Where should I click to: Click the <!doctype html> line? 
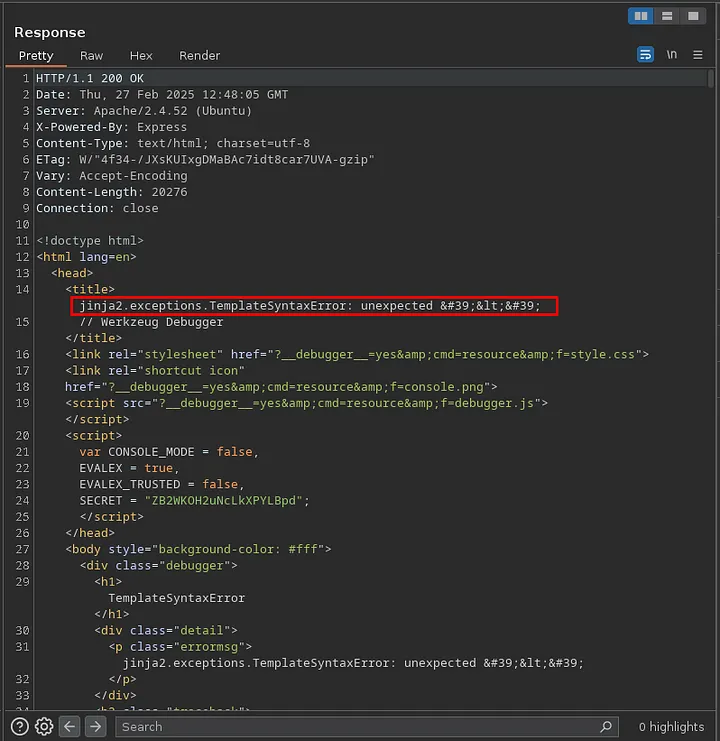pyautogui.click(x=90, y=241)
